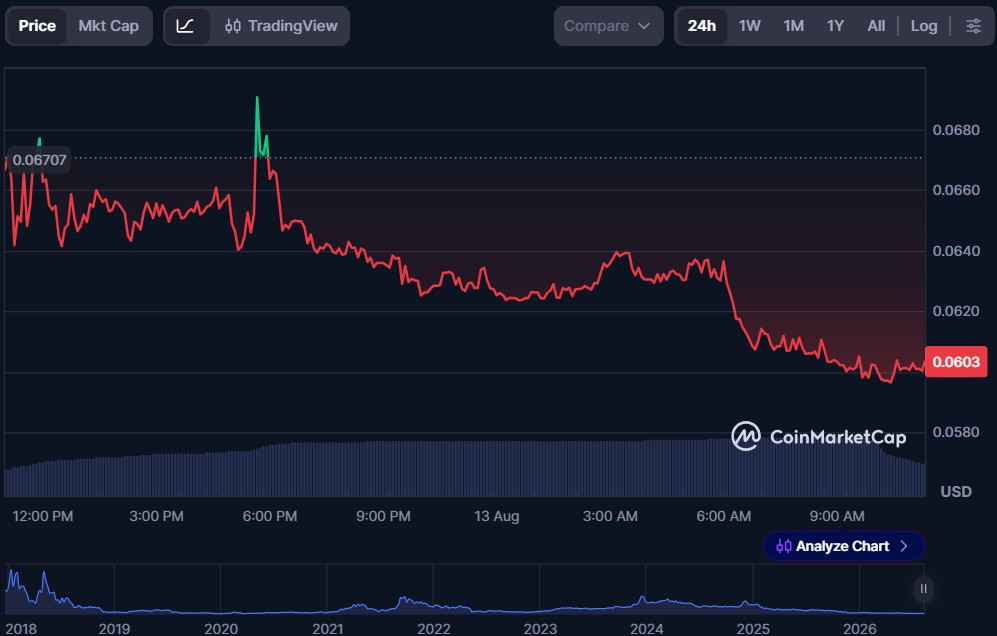Select the All time range

point(876,26)
